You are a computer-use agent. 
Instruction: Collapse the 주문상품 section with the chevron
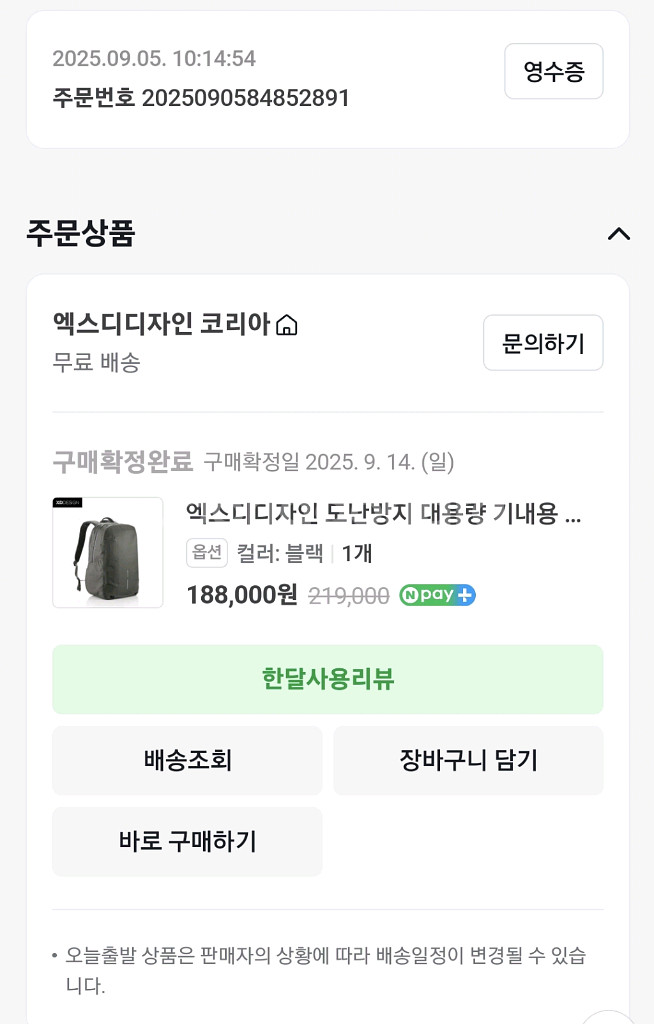tap(620, 235)
